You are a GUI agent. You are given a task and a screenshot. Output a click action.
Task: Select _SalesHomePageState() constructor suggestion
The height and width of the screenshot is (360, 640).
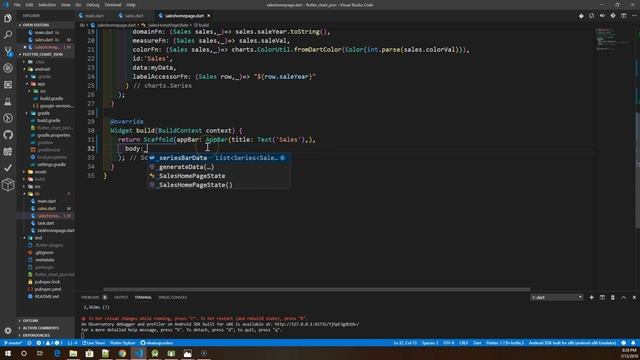pos(219,185)
